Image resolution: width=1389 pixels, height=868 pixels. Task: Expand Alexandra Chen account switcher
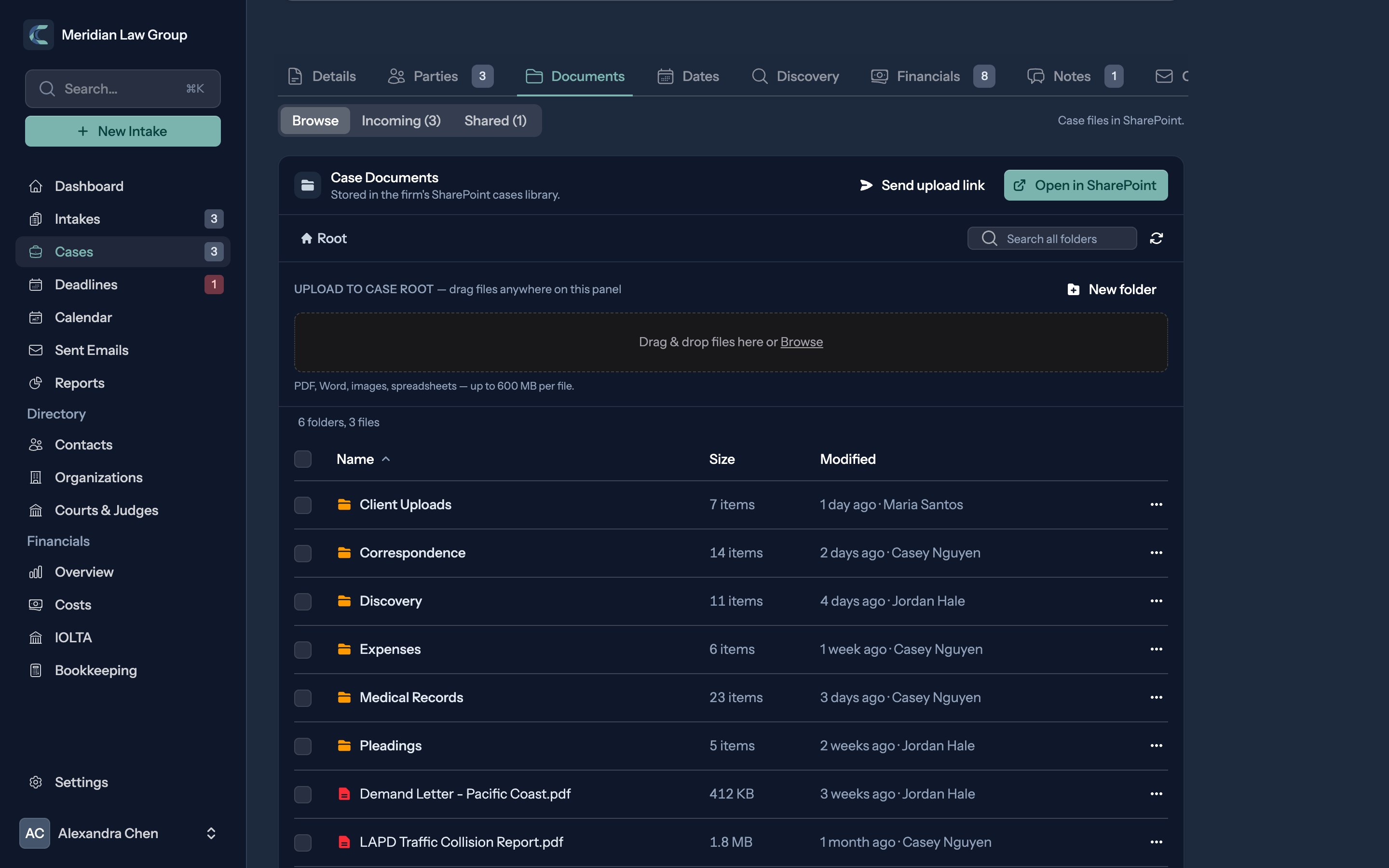point(211,833)
